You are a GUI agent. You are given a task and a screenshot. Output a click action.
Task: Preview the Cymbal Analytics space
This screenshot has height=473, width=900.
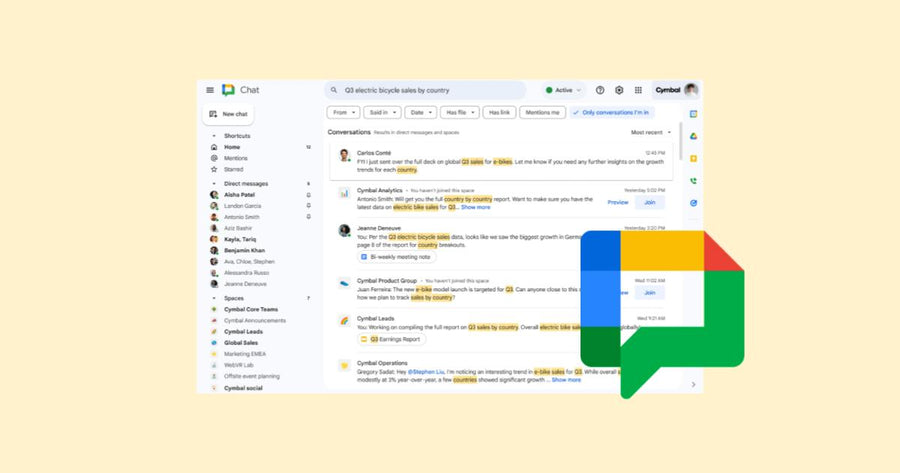tap(618, 202)
